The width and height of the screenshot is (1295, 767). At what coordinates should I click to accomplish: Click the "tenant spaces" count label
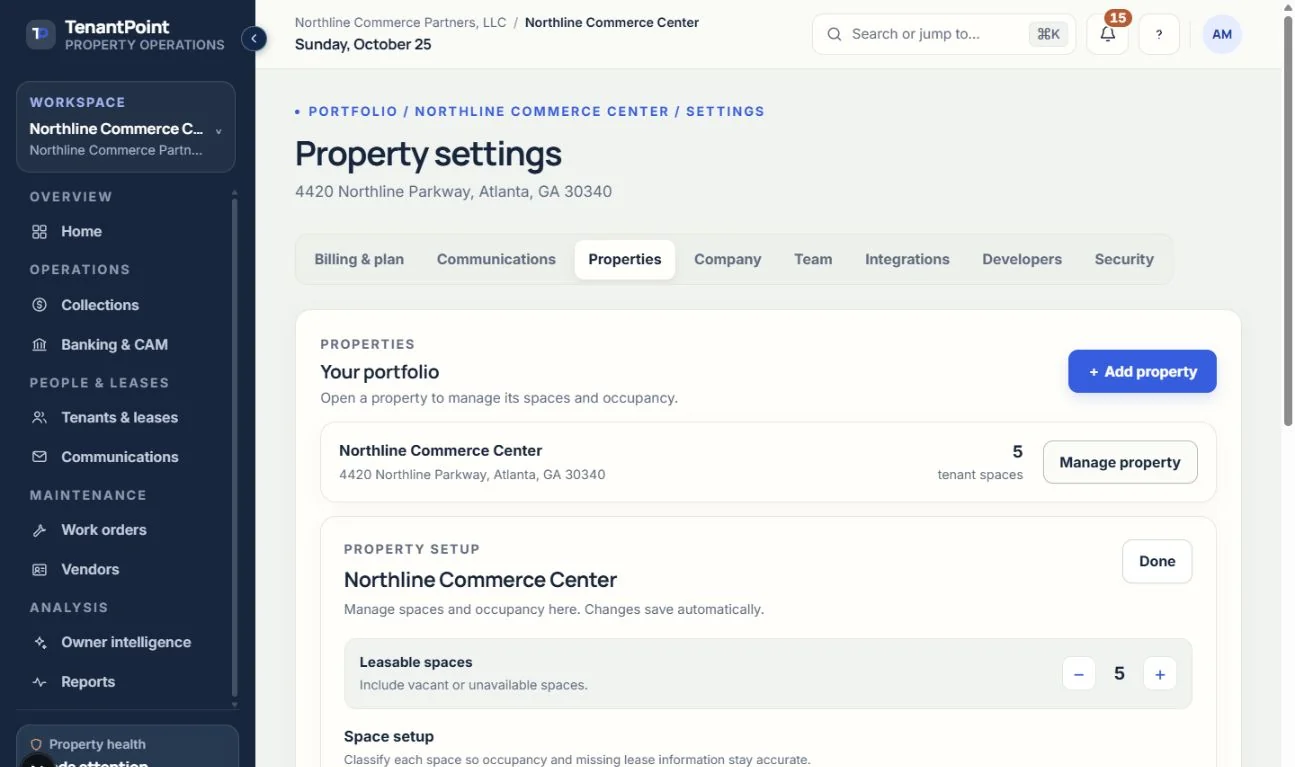[x=980, y=475]
